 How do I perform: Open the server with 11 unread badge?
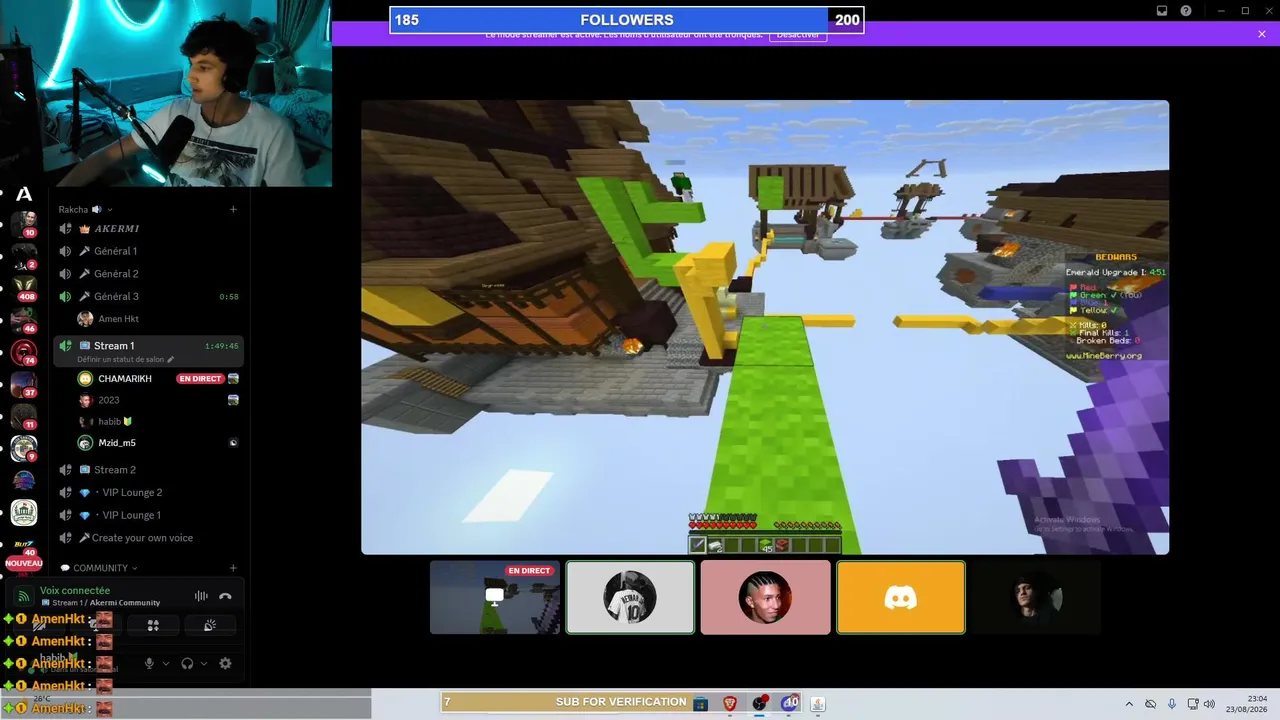tap(24, 416)
